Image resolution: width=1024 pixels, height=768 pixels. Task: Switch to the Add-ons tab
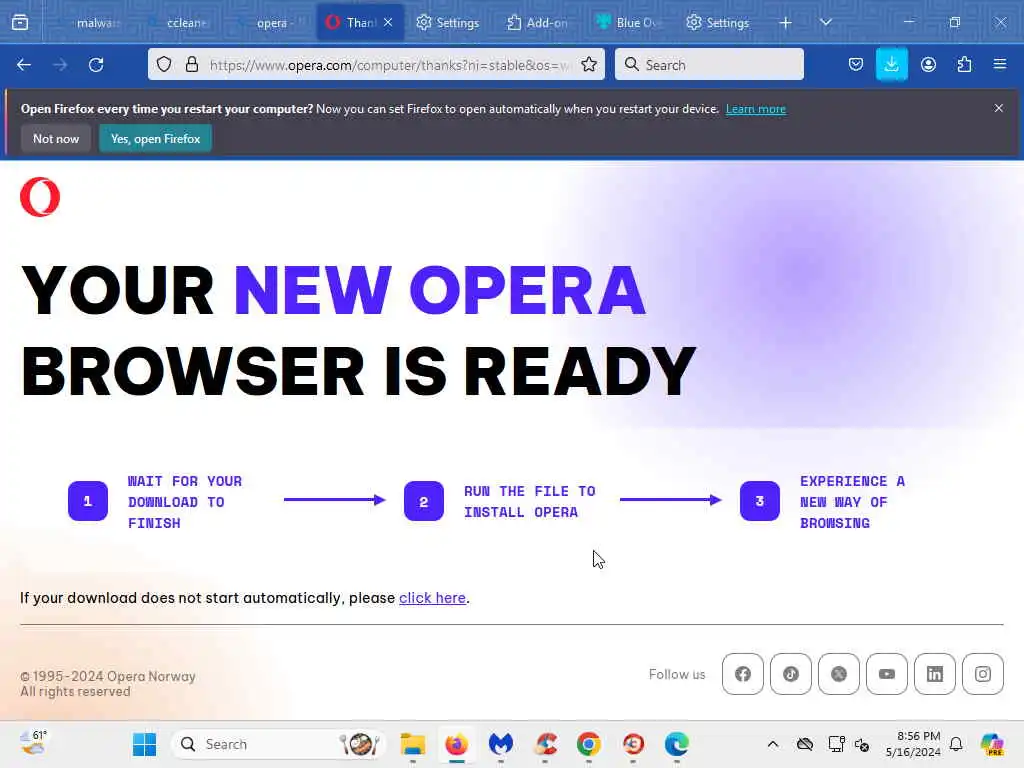[x=537, y=23]
